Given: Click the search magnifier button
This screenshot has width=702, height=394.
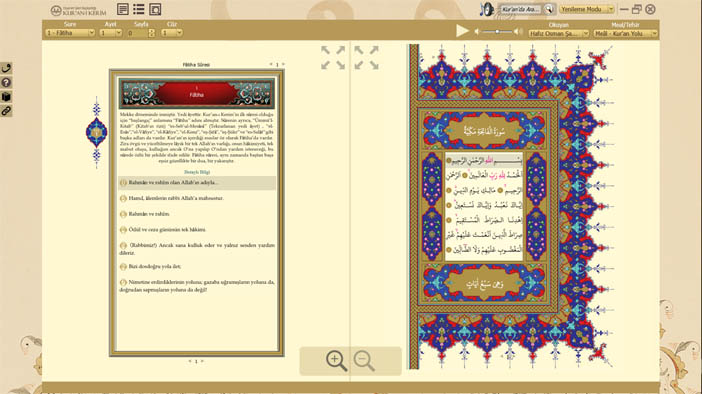Looking at the screenshot, I should (549, 9).
